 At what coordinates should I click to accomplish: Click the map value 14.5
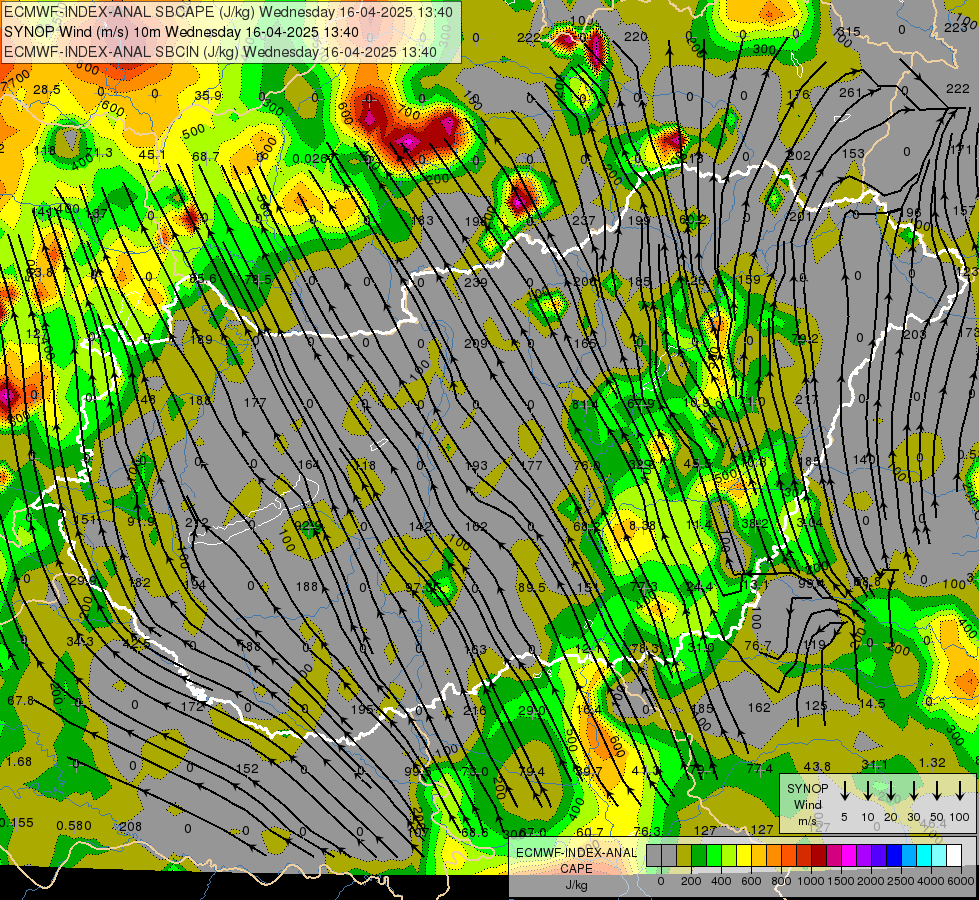[x=872, y=704]
